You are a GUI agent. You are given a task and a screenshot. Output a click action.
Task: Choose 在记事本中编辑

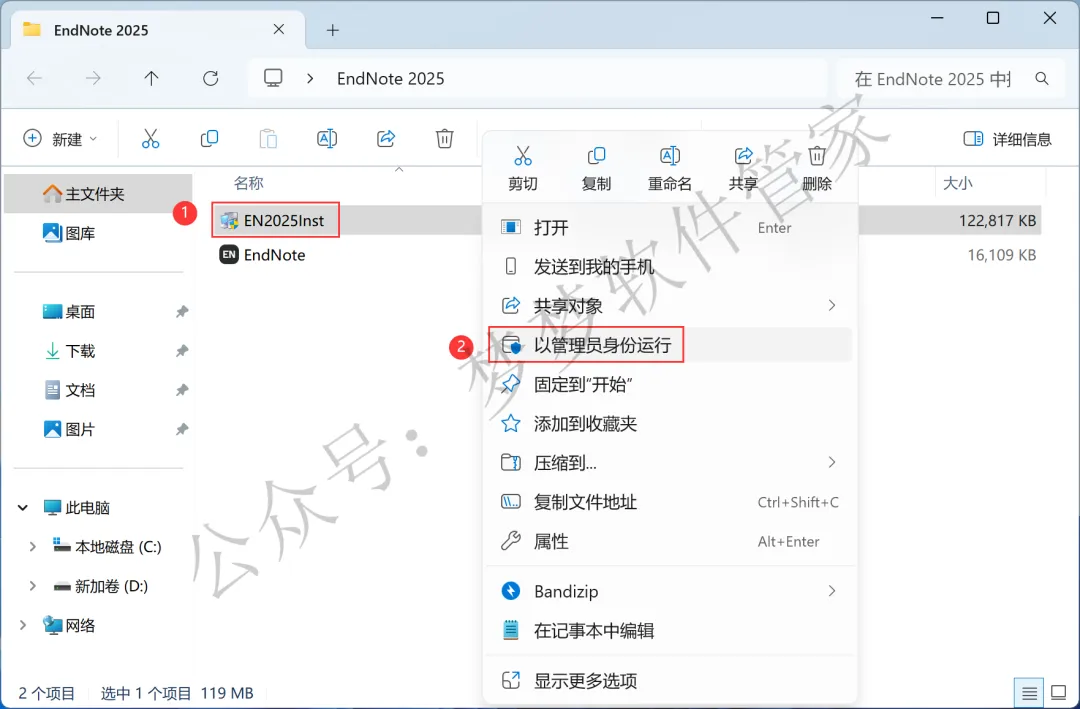coord(672,630)
